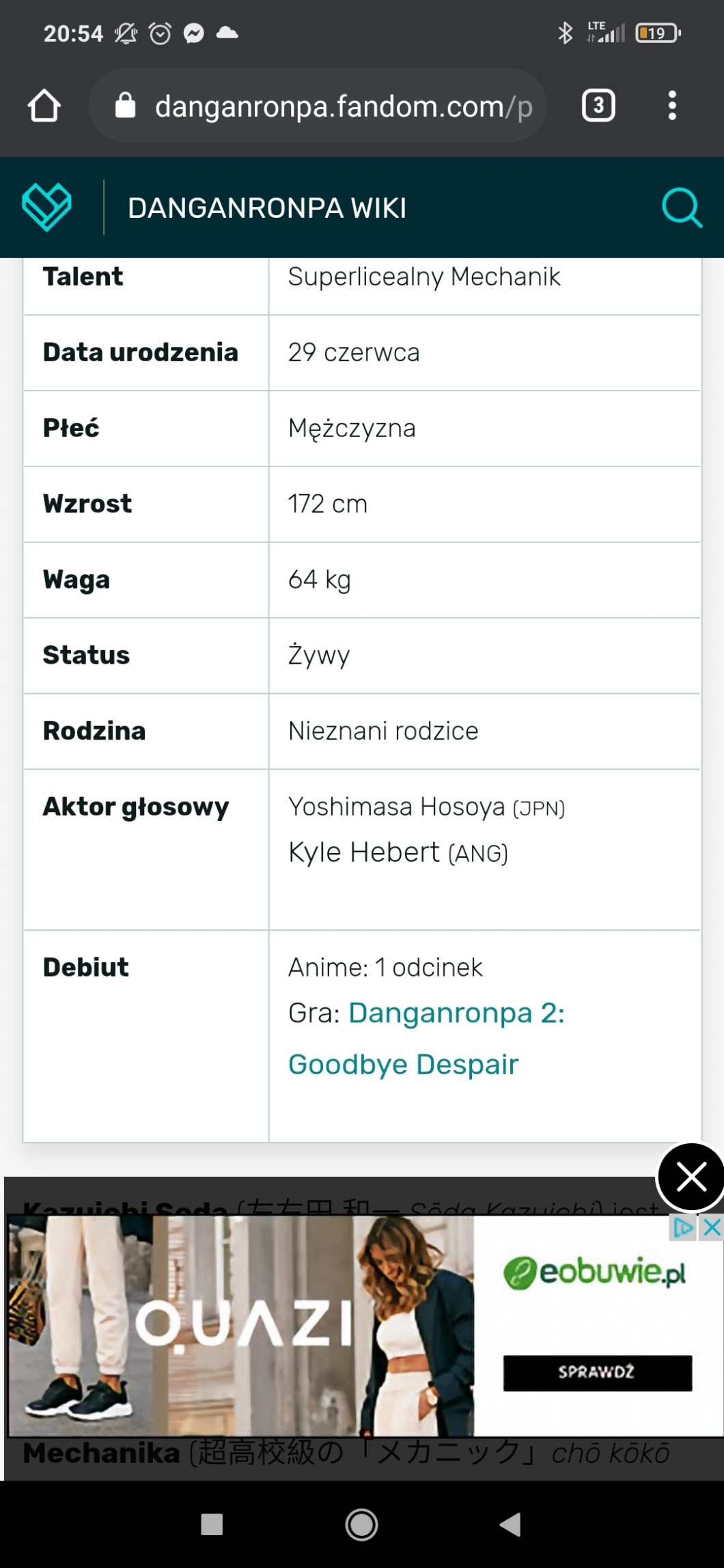Open the browser three-dot overflow menu
Viewport: 724px width, 1568px height.
pos(672,106)
